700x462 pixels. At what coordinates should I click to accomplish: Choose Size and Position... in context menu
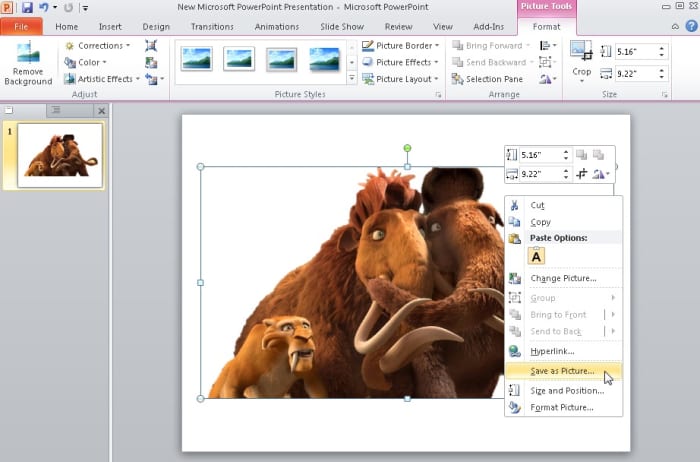(563, 391)
